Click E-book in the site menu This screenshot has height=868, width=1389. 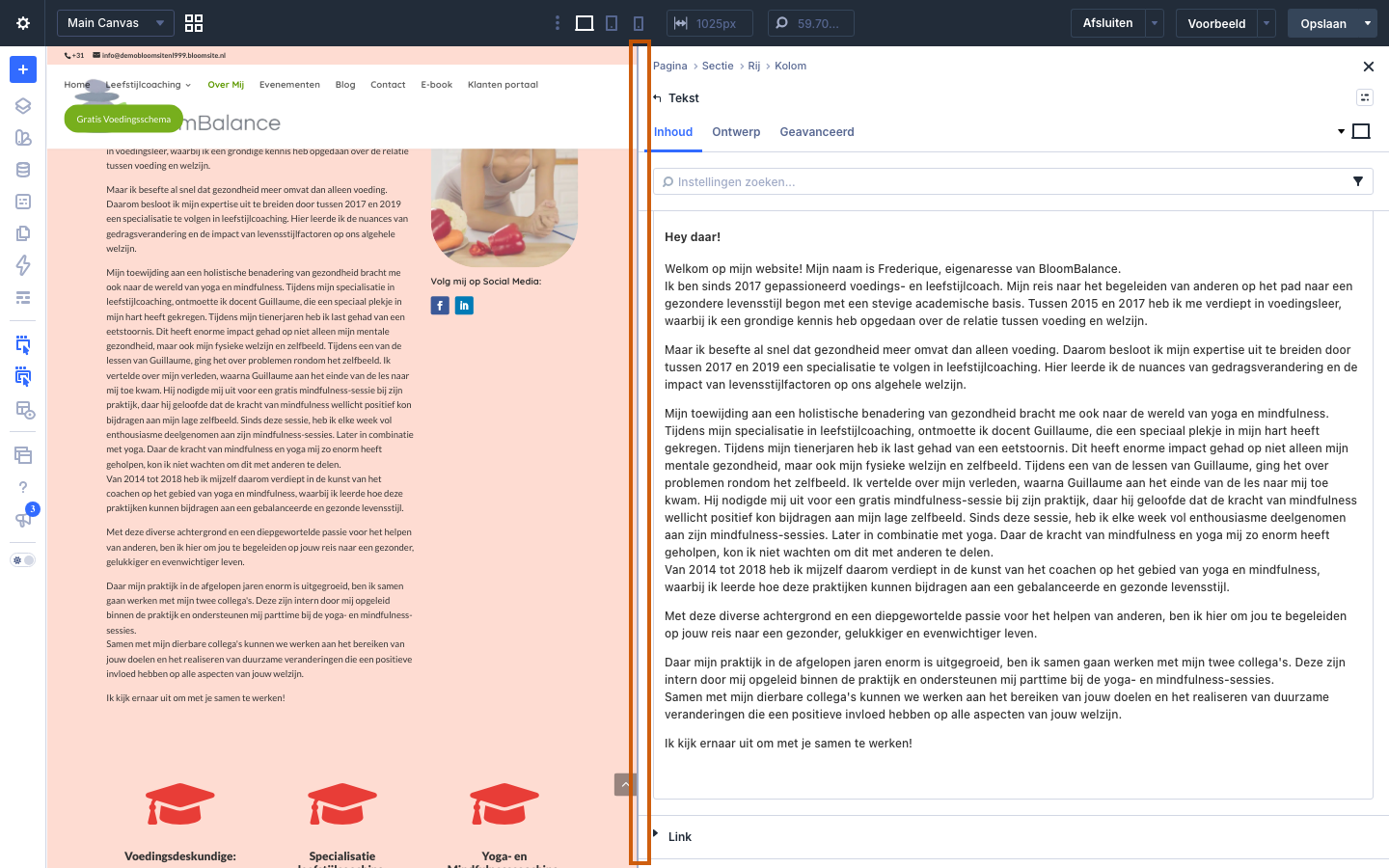tap(437, 85)
